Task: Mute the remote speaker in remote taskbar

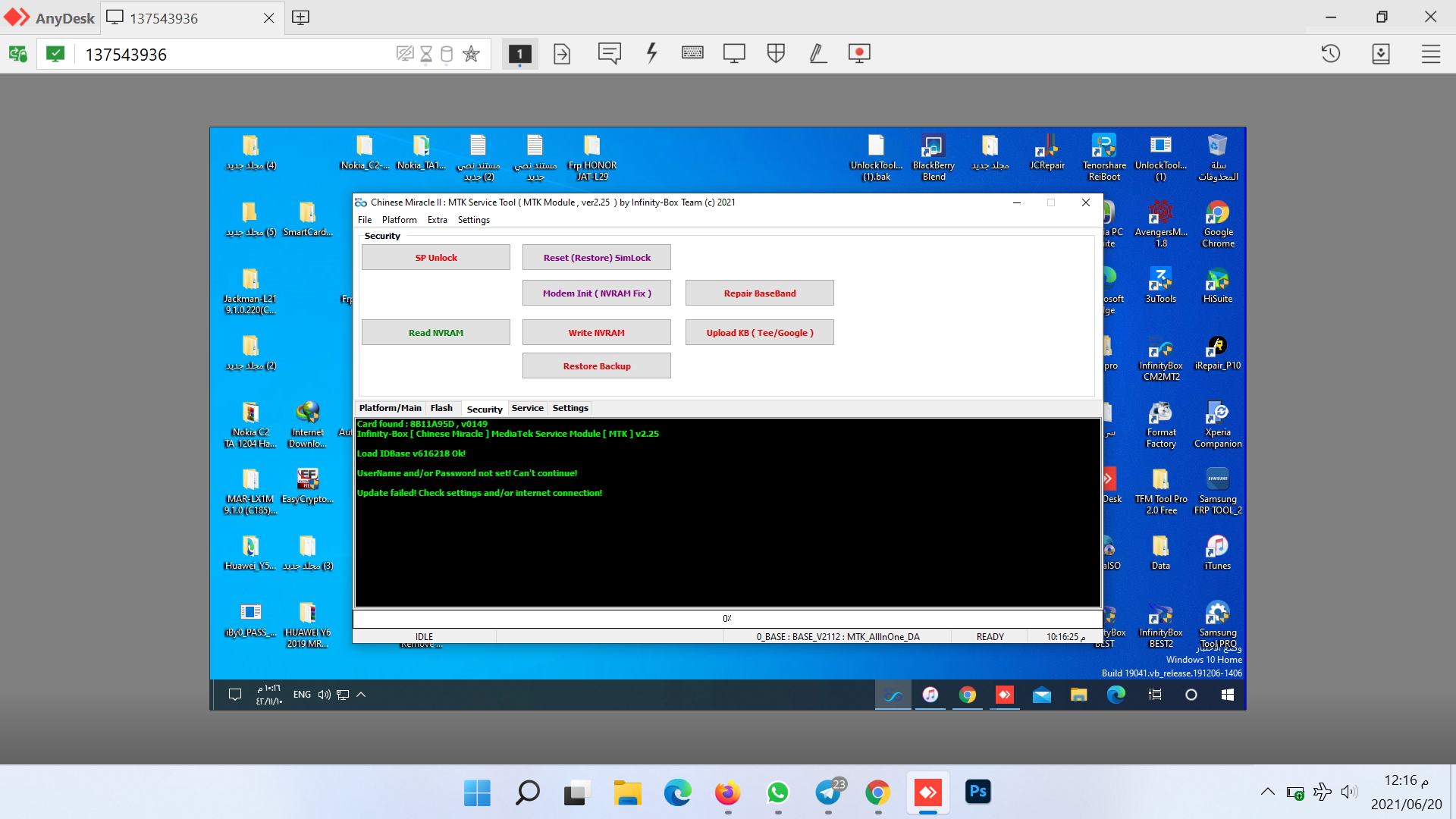Action: point(325,695)
